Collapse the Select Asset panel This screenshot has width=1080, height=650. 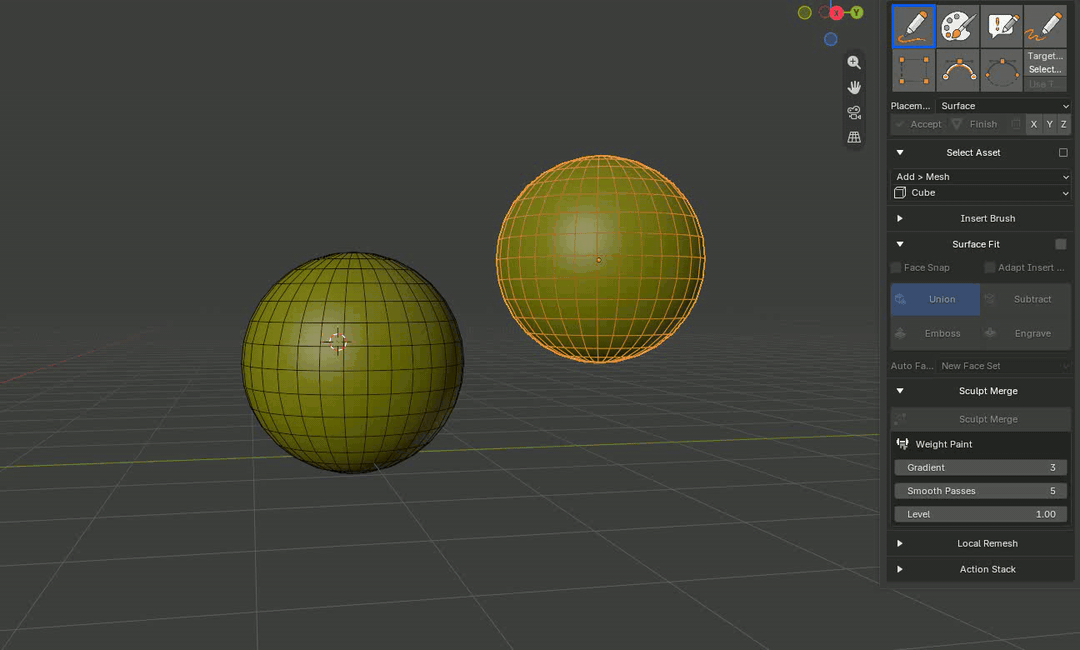pyautogui.click(x=900, y=153)
